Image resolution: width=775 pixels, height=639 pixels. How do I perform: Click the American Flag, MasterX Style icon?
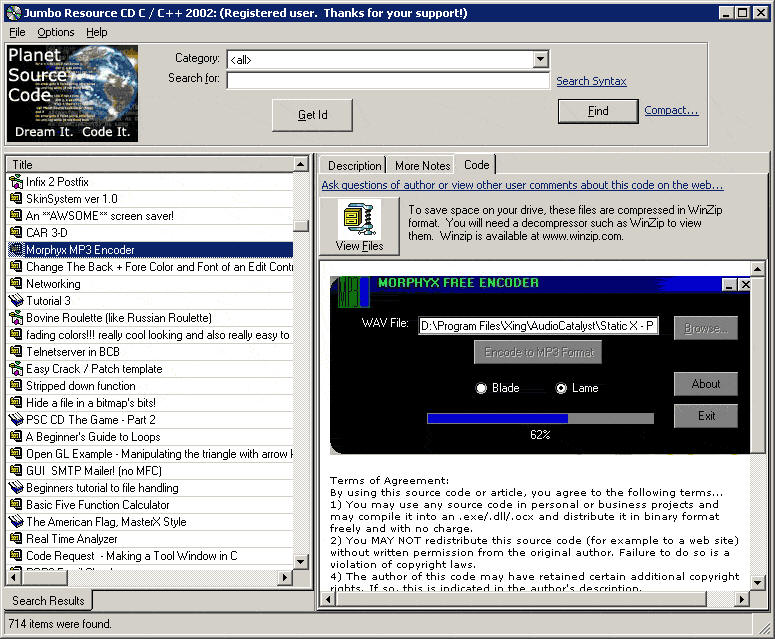pyautogui.click(x=16, y=521)
